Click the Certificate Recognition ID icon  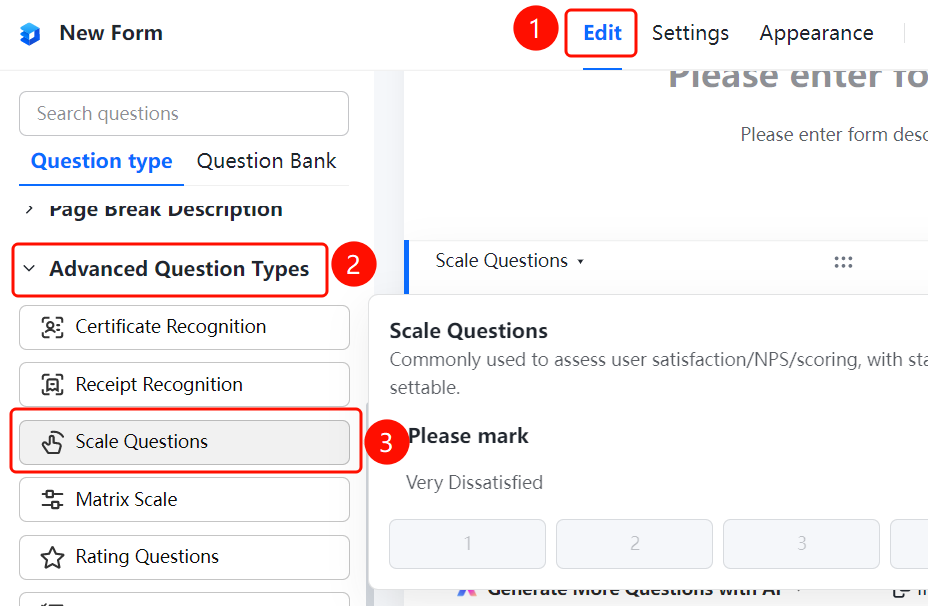tap(52, 327)
